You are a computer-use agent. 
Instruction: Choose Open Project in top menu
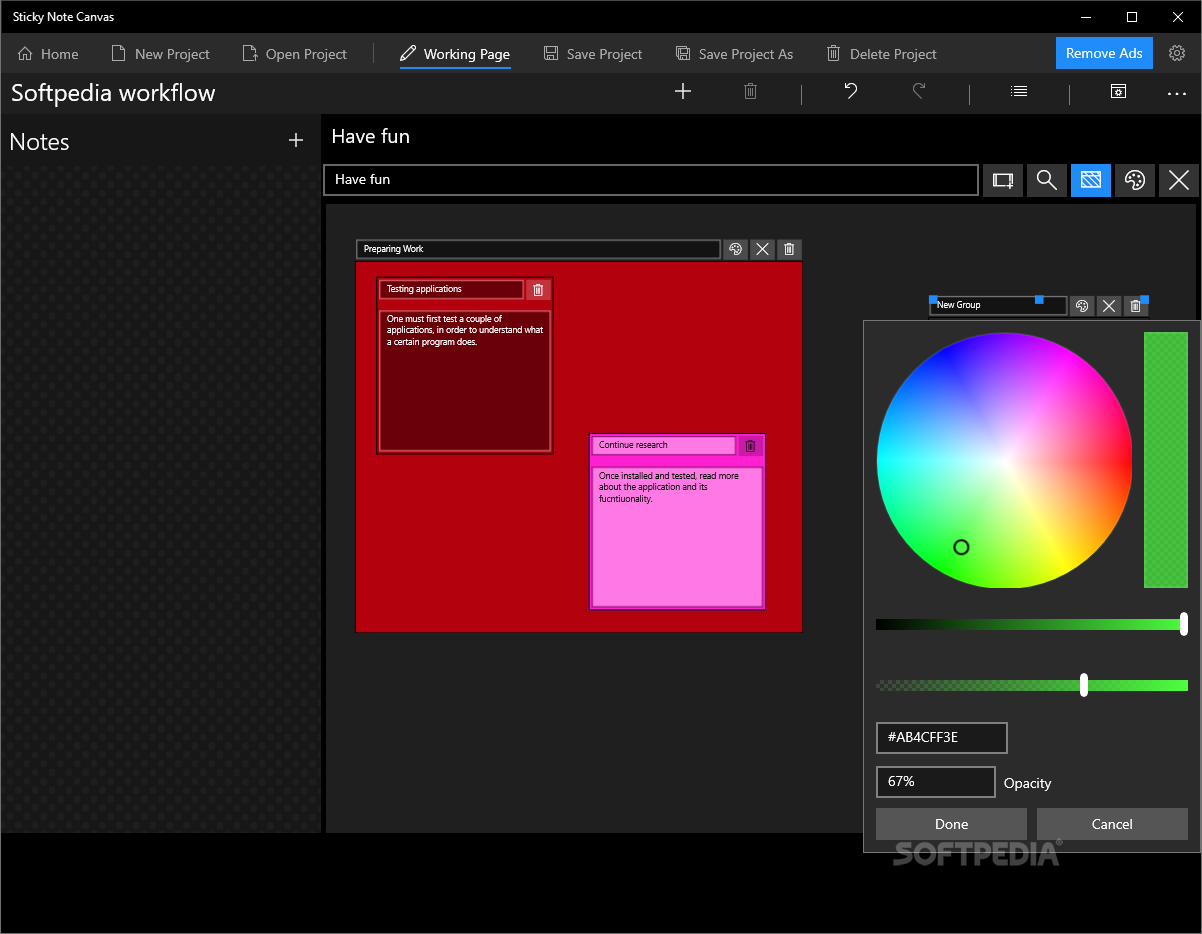[x=294, y=54]
